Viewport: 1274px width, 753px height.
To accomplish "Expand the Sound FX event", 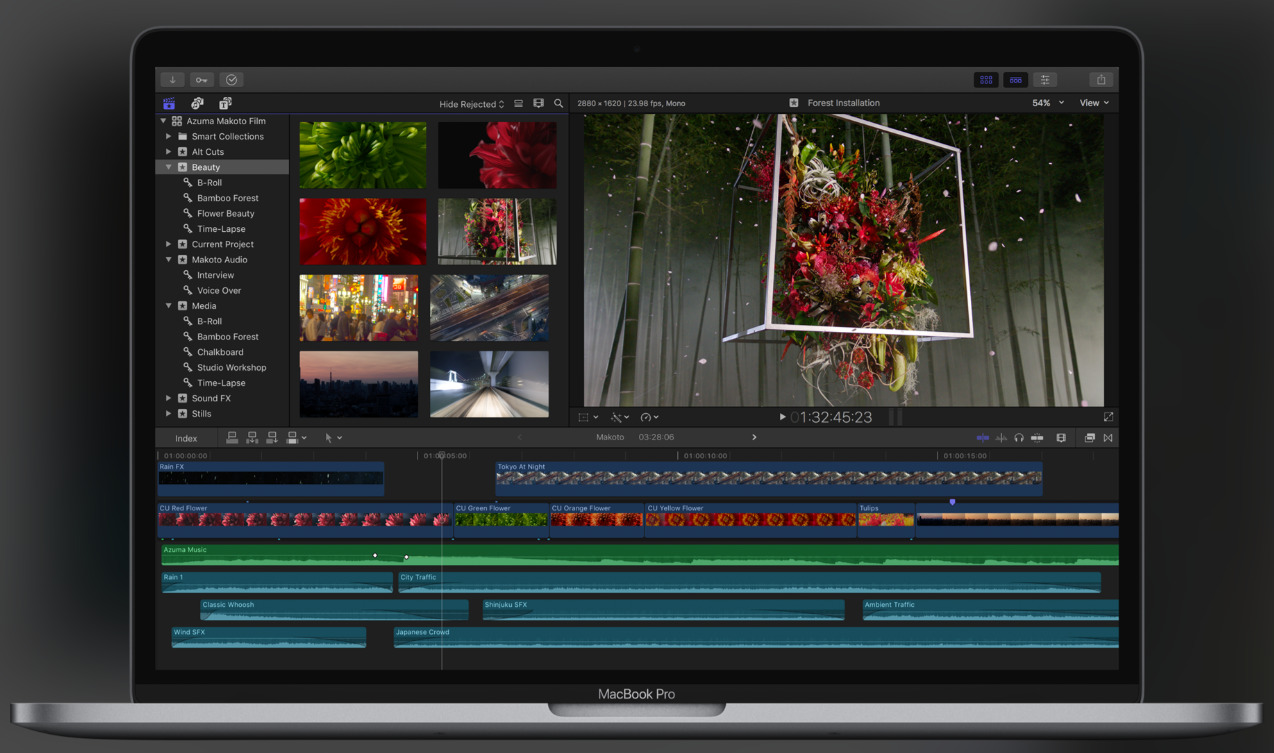I will 169,398.
